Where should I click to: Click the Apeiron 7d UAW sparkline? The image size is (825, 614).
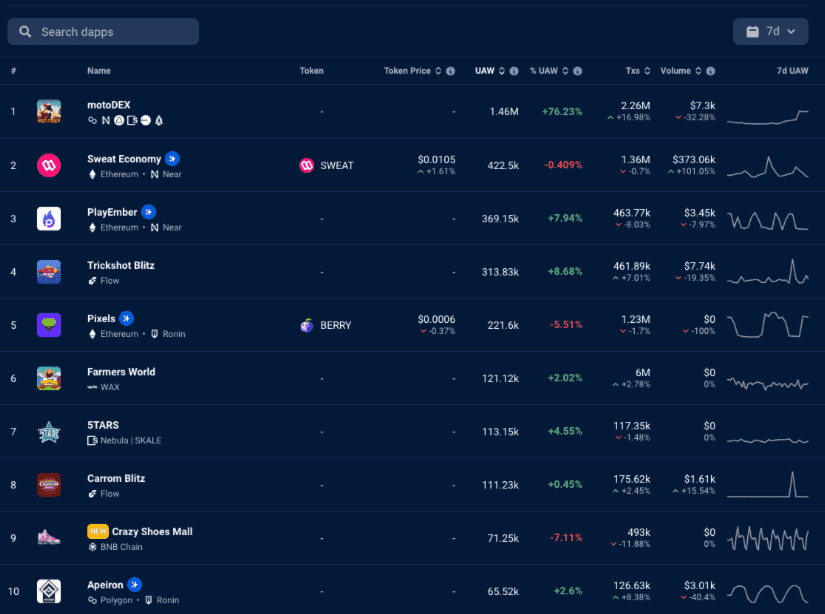pyautogui.click(x=768, y=593)
